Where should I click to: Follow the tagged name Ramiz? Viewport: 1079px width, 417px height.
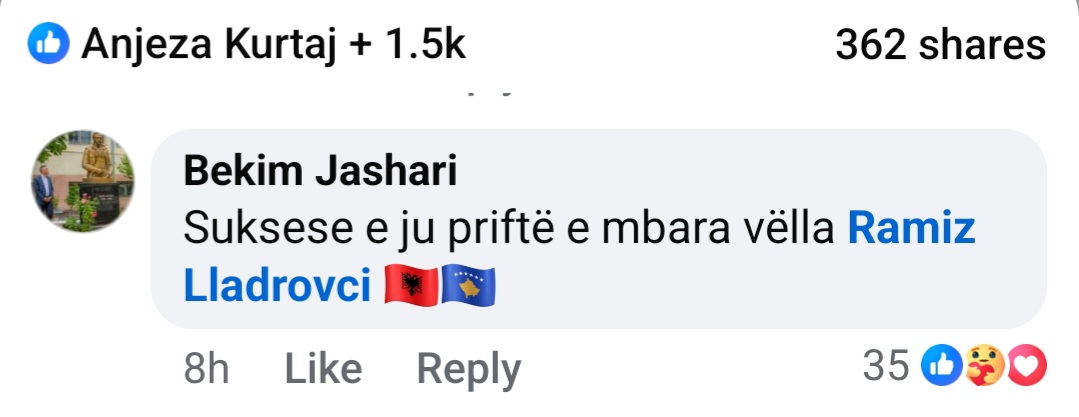[x=911, y=229]
